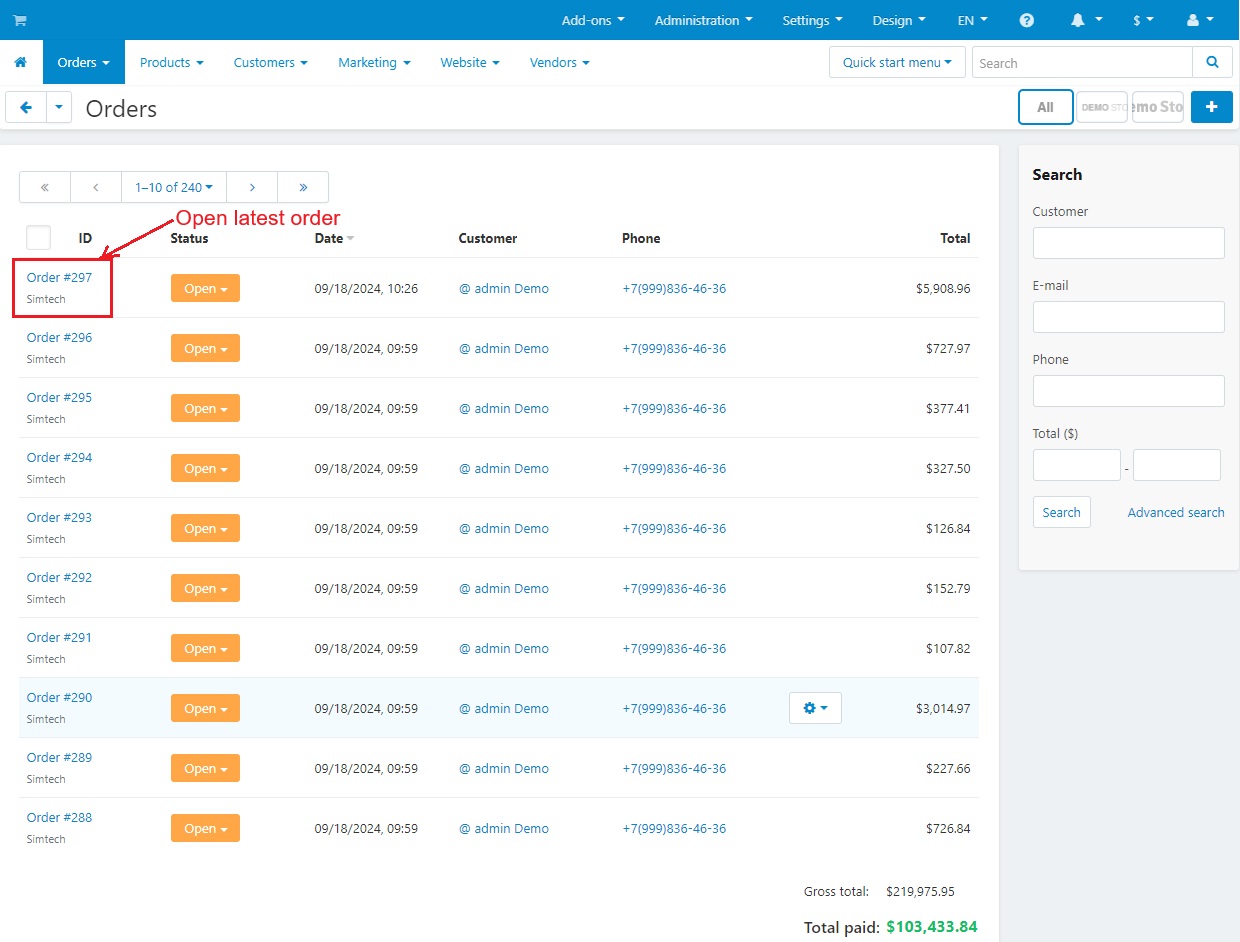Sort orders by Status column

pyautogui.click(x=189, y=238)
